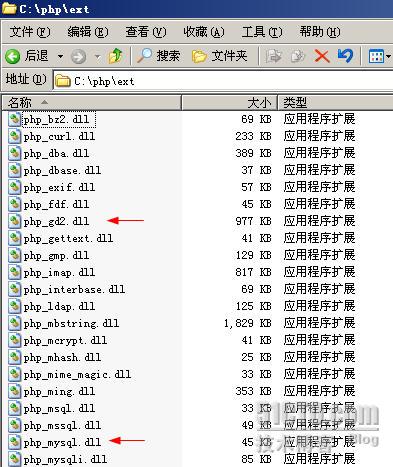Open the 文件(F) menu
Viewport: 393px width, 467px height.
click(x=30, y=32)
